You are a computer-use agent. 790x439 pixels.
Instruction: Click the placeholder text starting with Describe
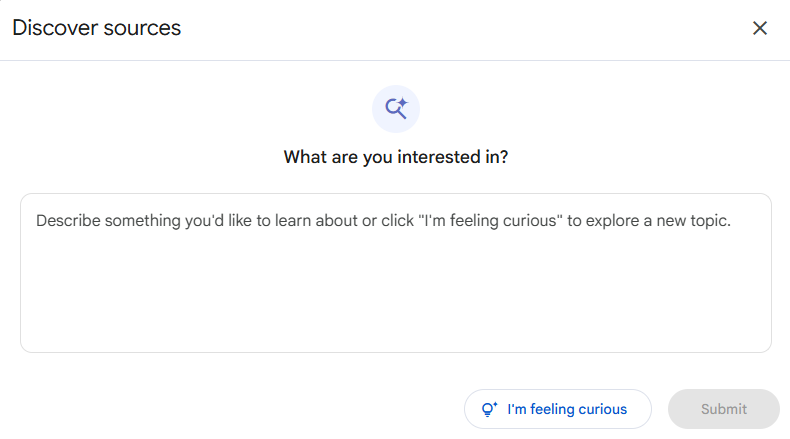383,221
